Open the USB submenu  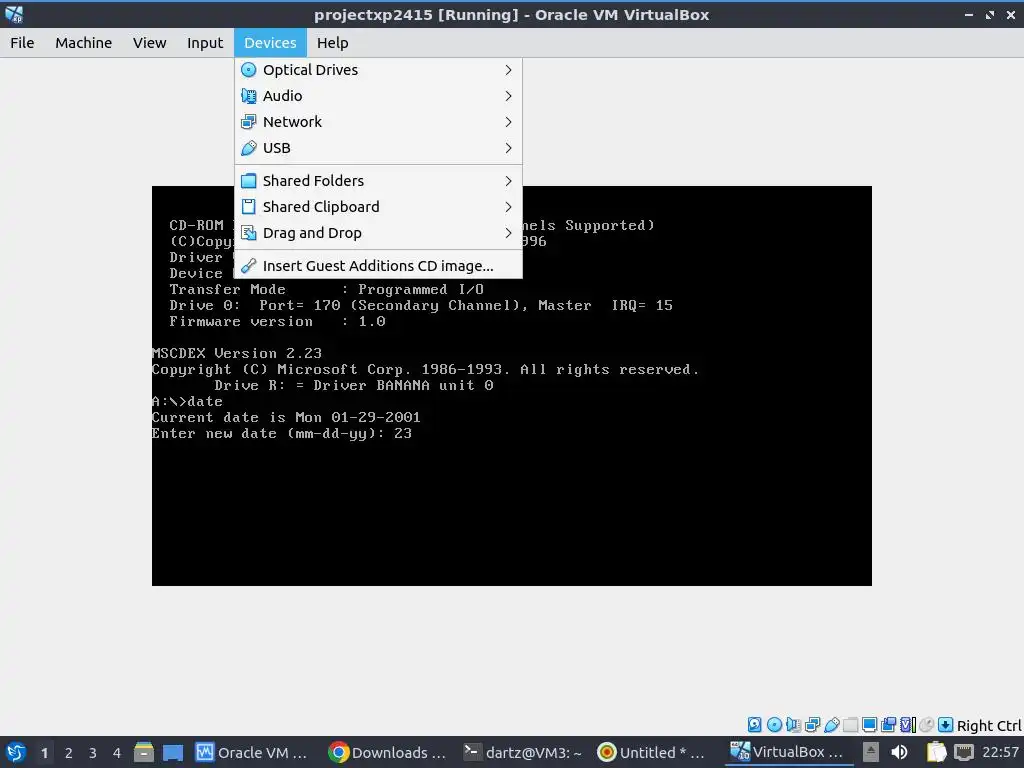pyautogui.click(x=378, y=148)
